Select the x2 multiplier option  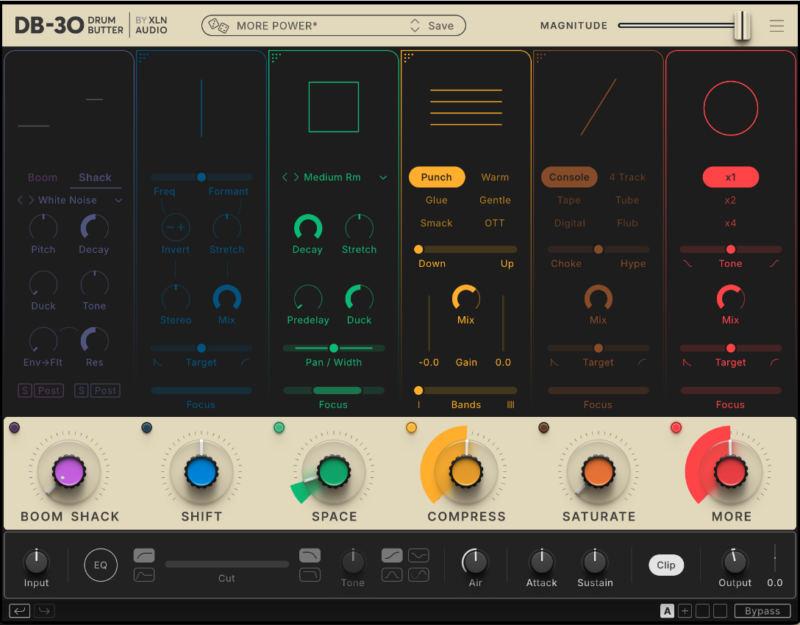pos(730,201)
